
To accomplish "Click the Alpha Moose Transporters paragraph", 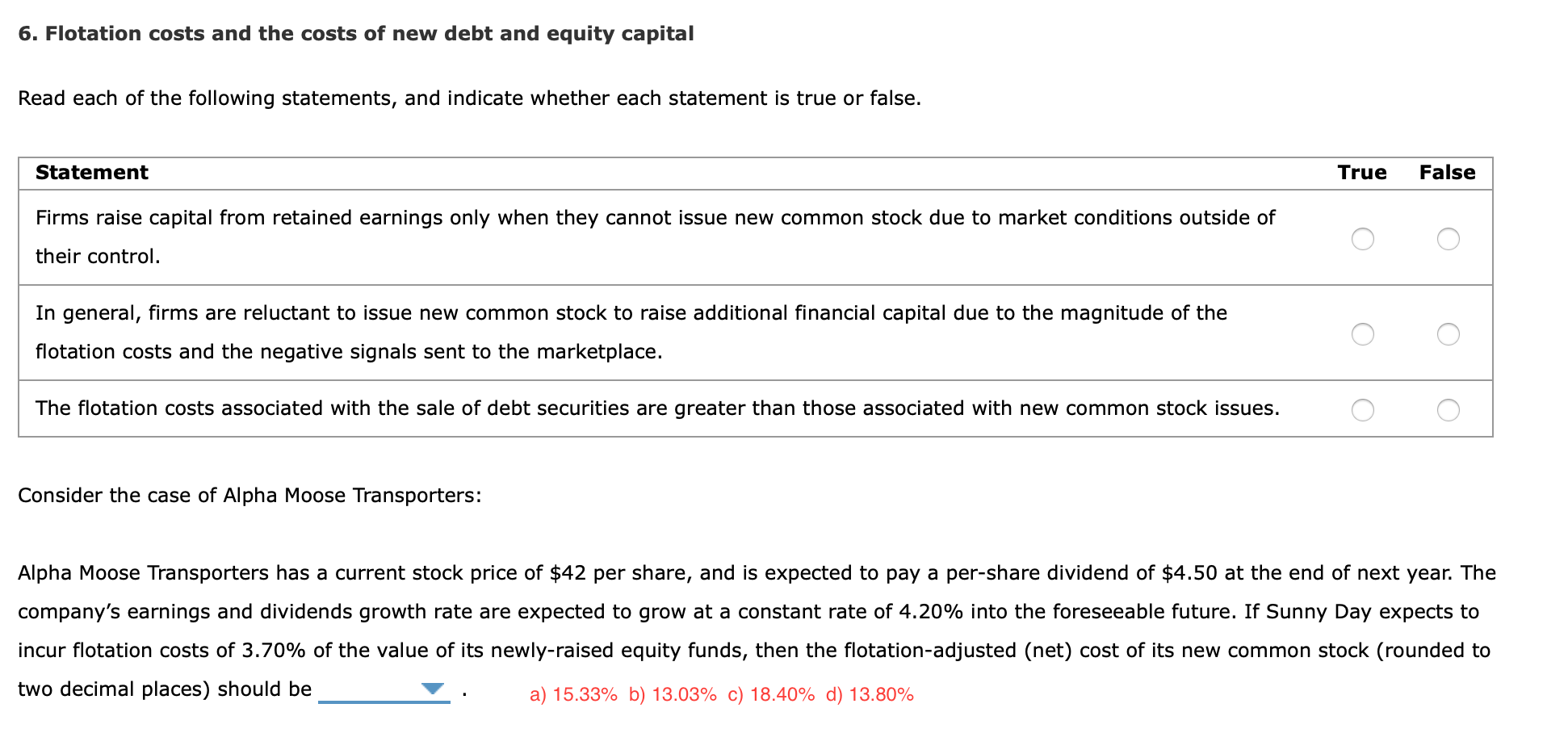I will 727,612.
